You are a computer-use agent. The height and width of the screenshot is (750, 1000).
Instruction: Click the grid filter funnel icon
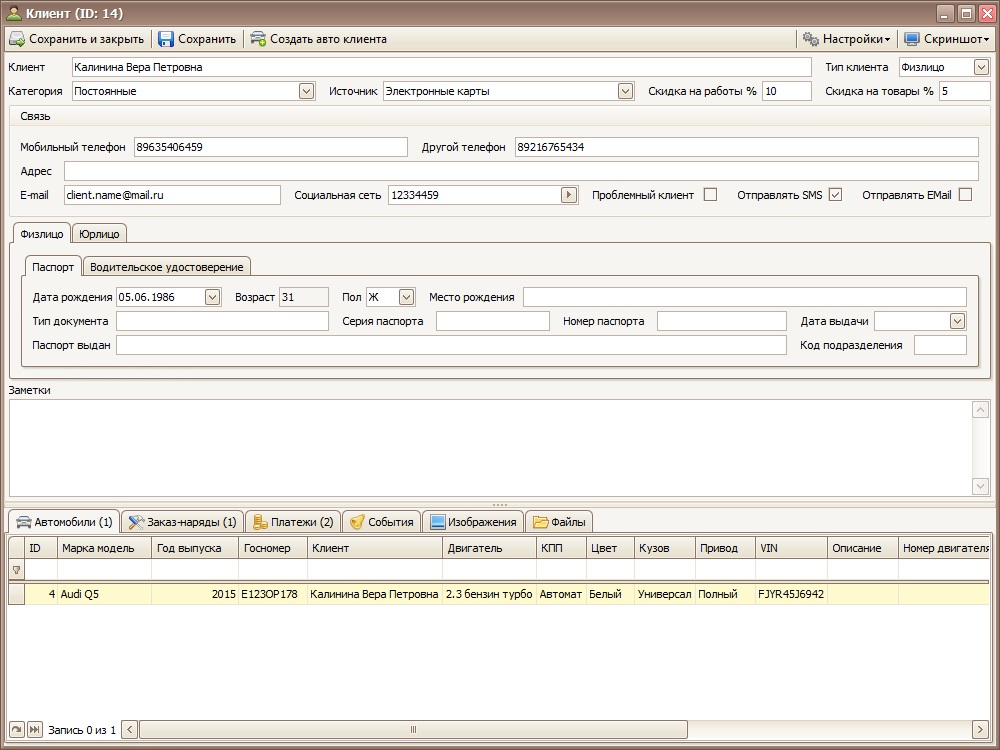pyautogui.click(x=17, y=570)
